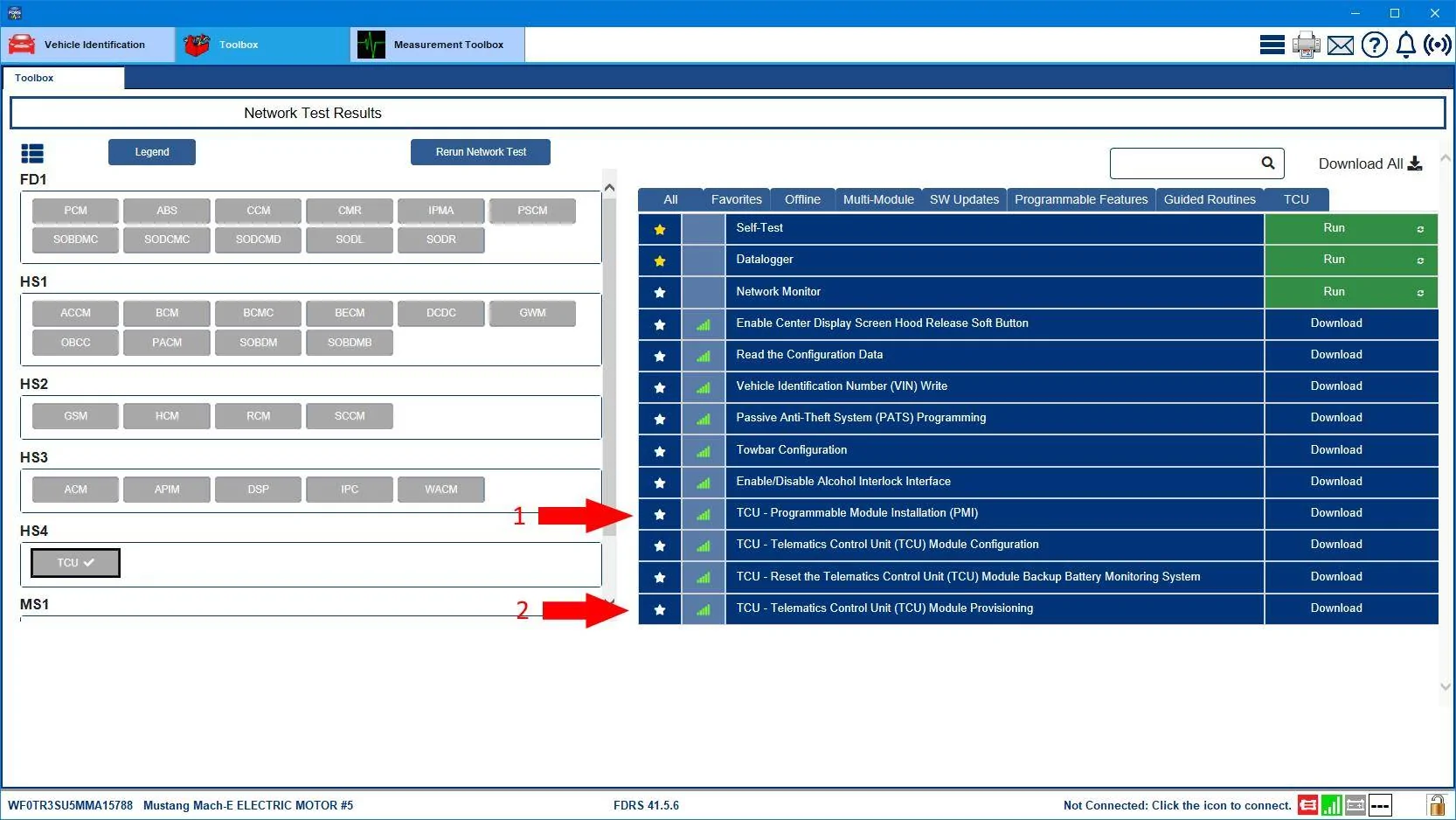Show the SW Updates tab
Image resolution: width=1456 pixels, height=820 pixels.
[x=964, y=199]
